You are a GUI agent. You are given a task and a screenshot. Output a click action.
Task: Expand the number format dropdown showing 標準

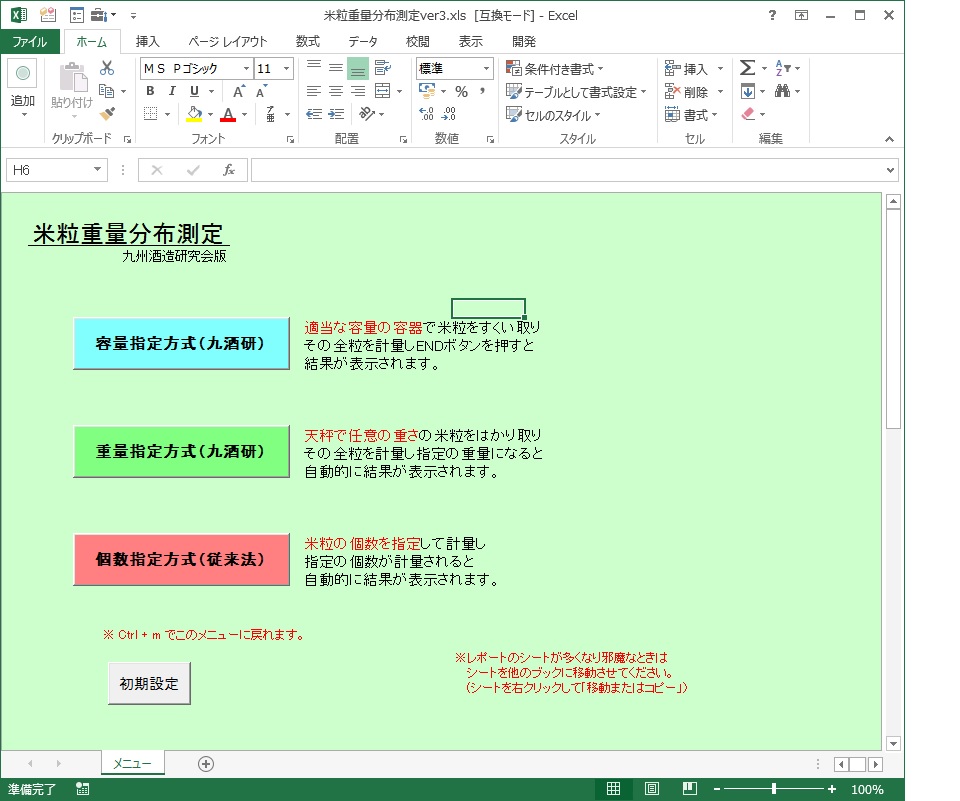pos(486,69)
